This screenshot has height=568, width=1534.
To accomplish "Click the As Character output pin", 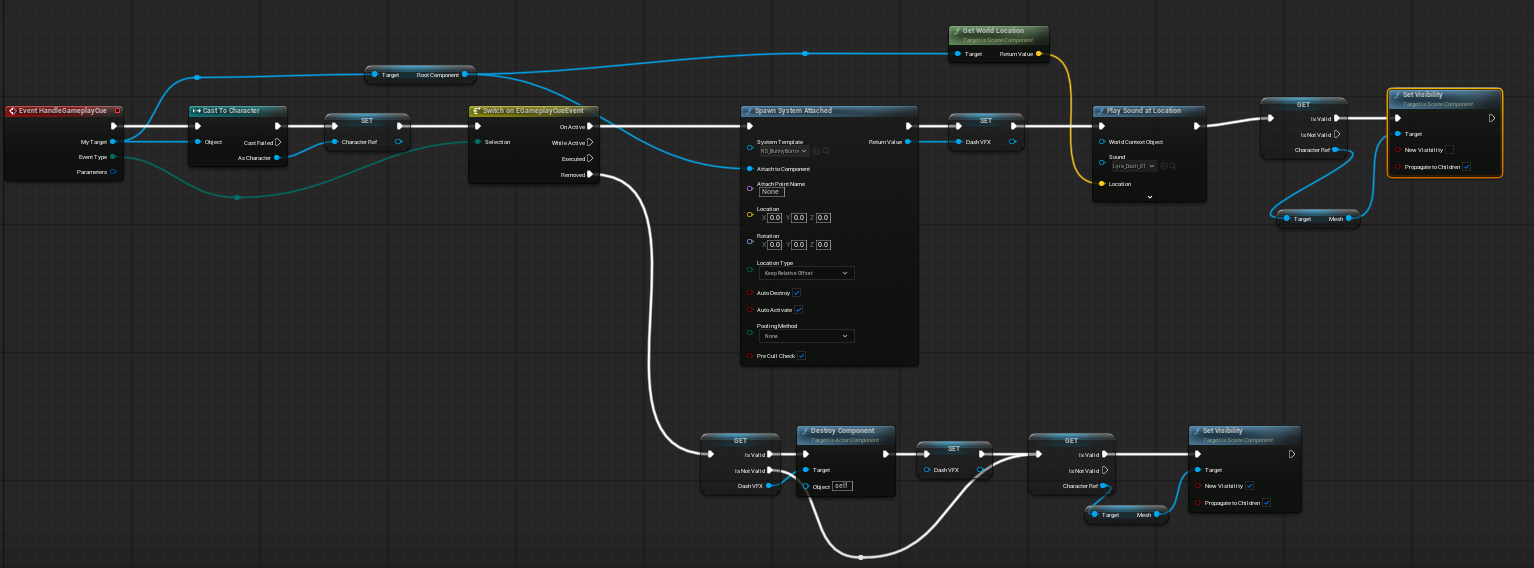I will 277,158.
